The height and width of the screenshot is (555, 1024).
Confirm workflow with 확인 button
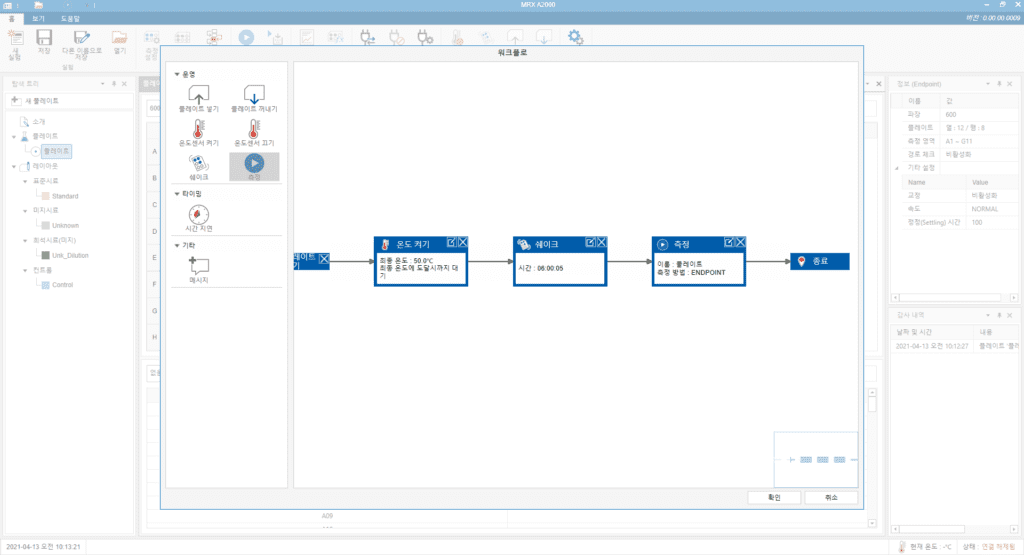pyautogui.click(x=772, y=498)
